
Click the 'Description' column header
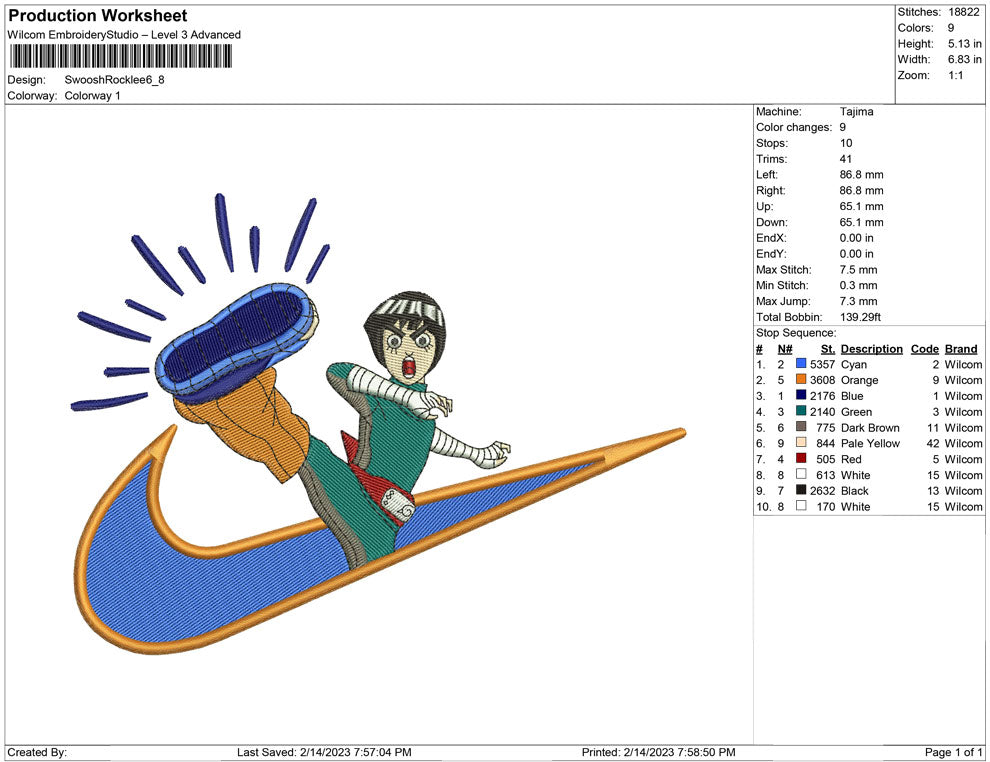point(871,348)
